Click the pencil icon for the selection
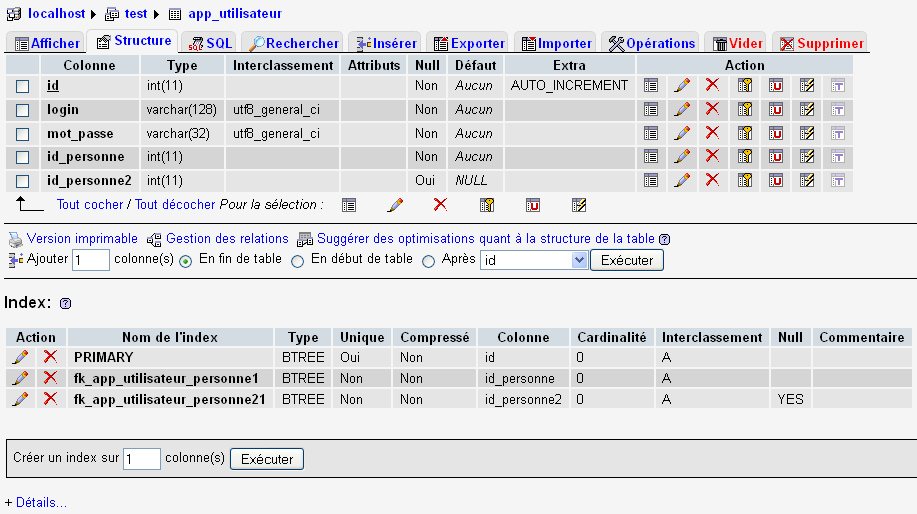This screenshot has height=514, width=917. tap(395, 205)
